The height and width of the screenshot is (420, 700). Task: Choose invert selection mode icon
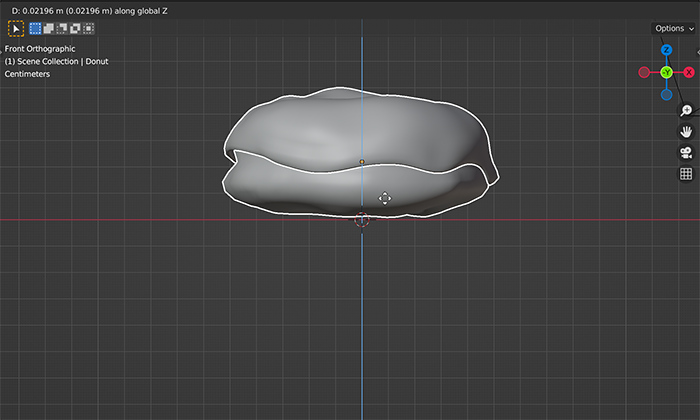[75, 29]
